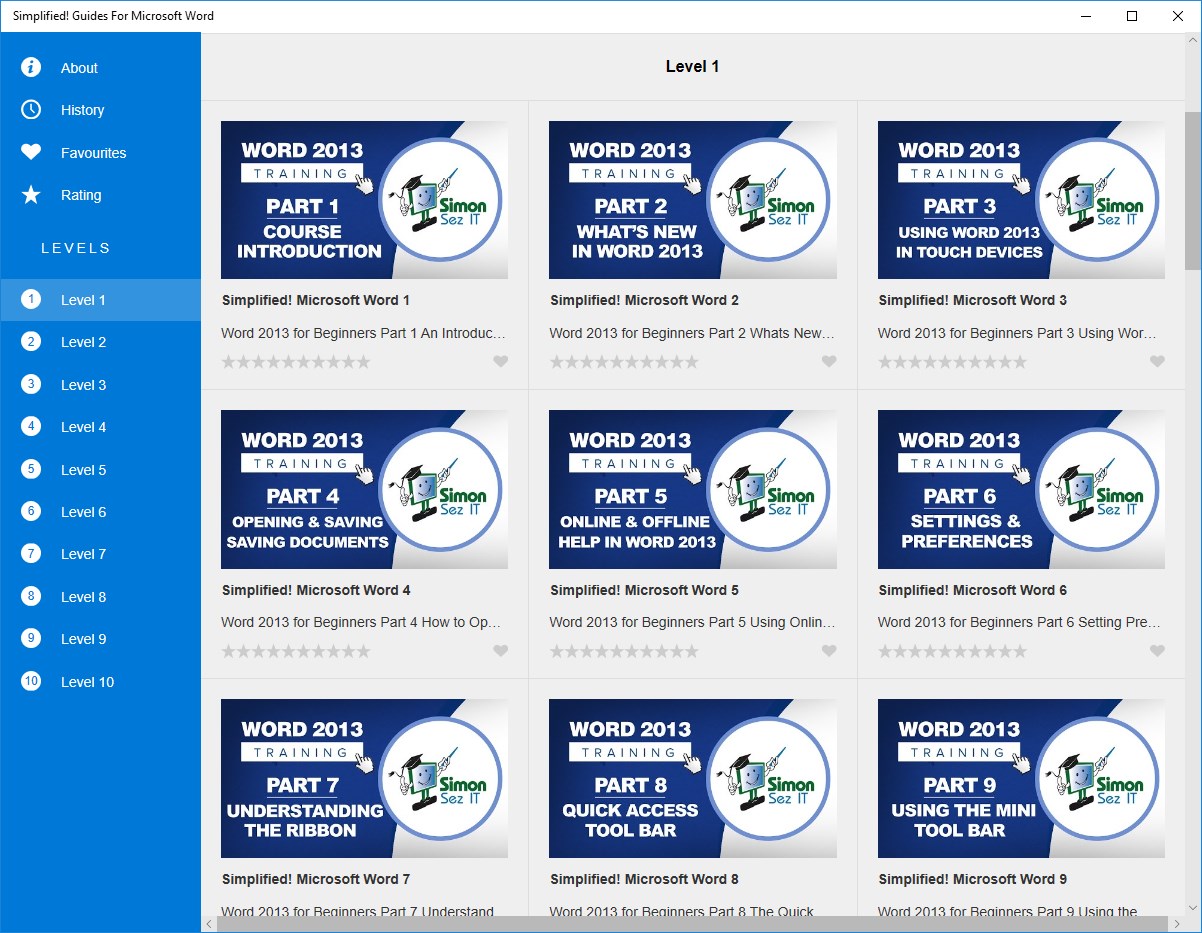Maximize the Simplified! Guides window
Image resolution: width=1202 pixels, height=933 pixels.
point(1132,16)
